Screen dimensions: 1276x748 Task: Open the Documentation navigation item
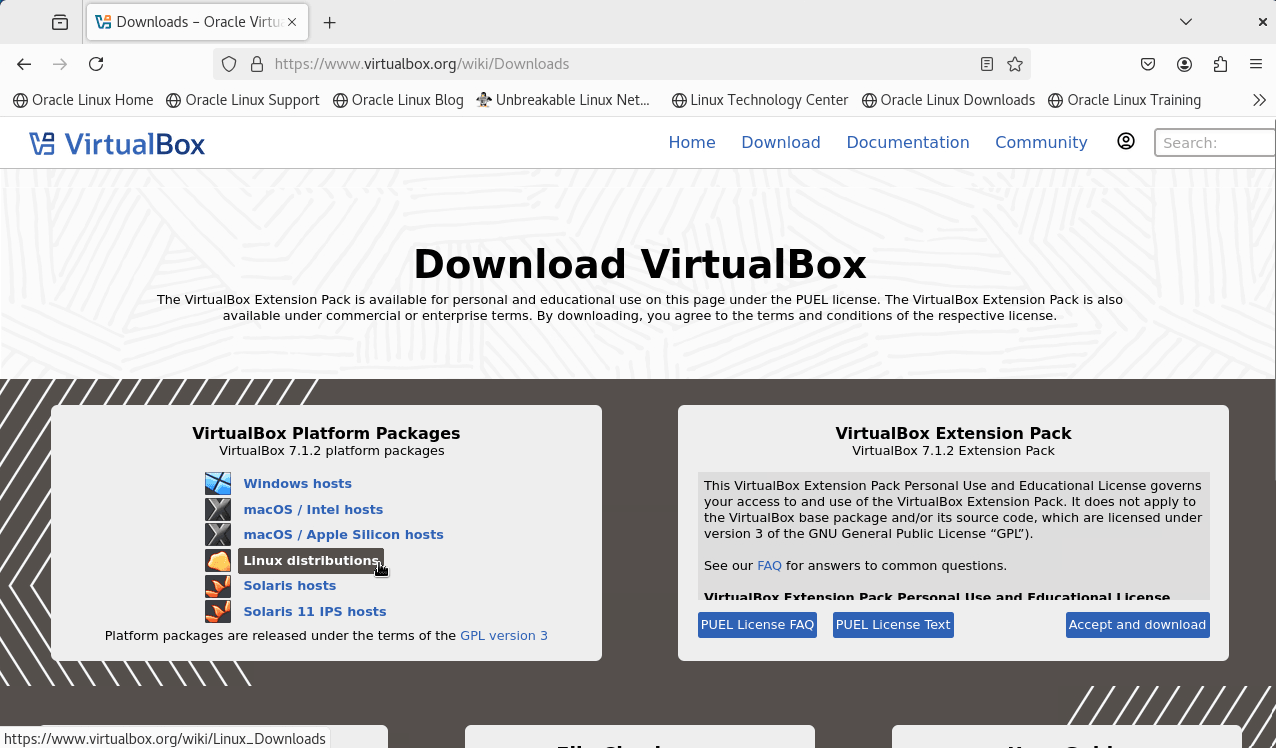tap(908, 142)
